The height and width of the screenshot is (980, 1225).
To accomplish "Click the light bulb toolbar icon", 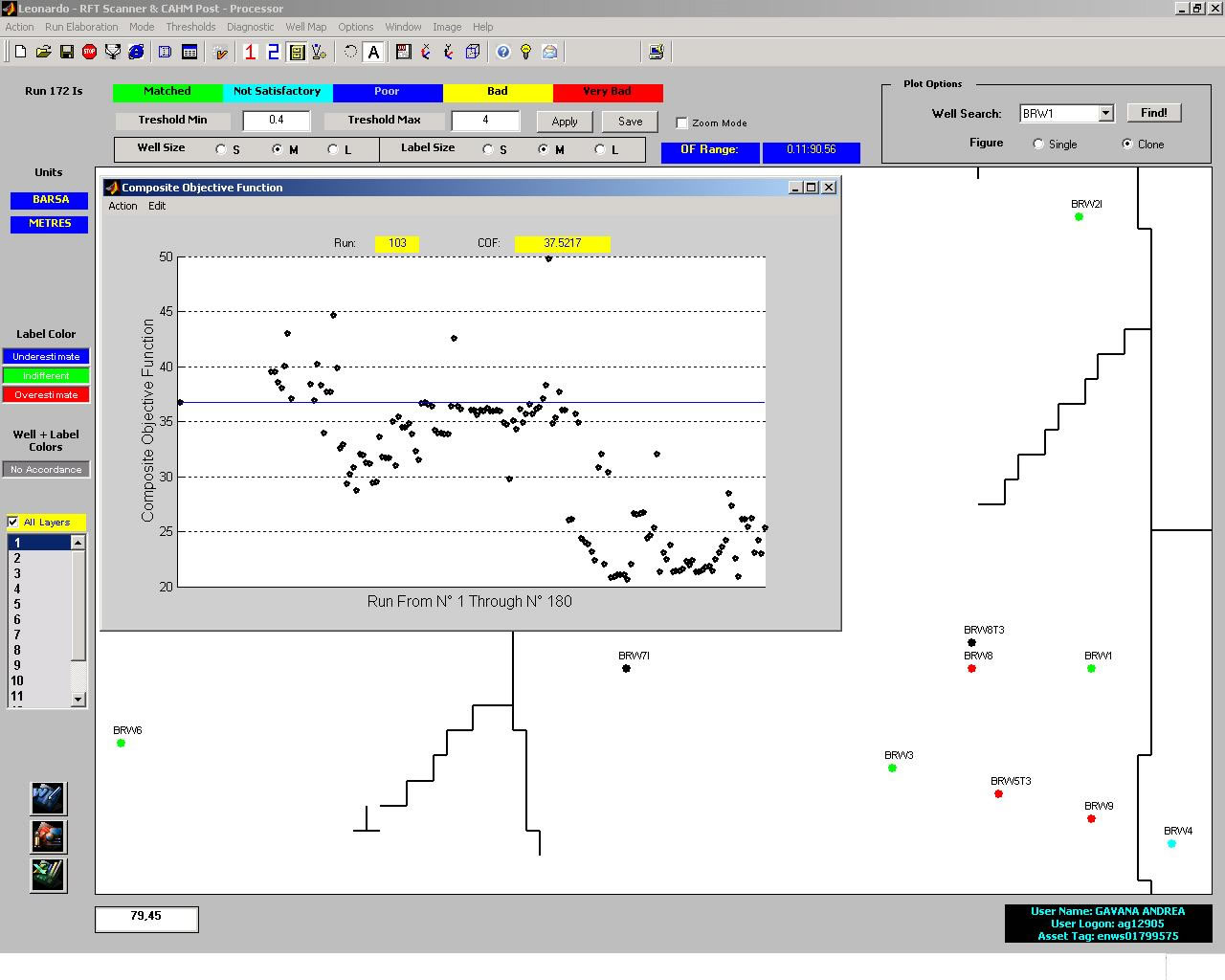I will point(525,52).
